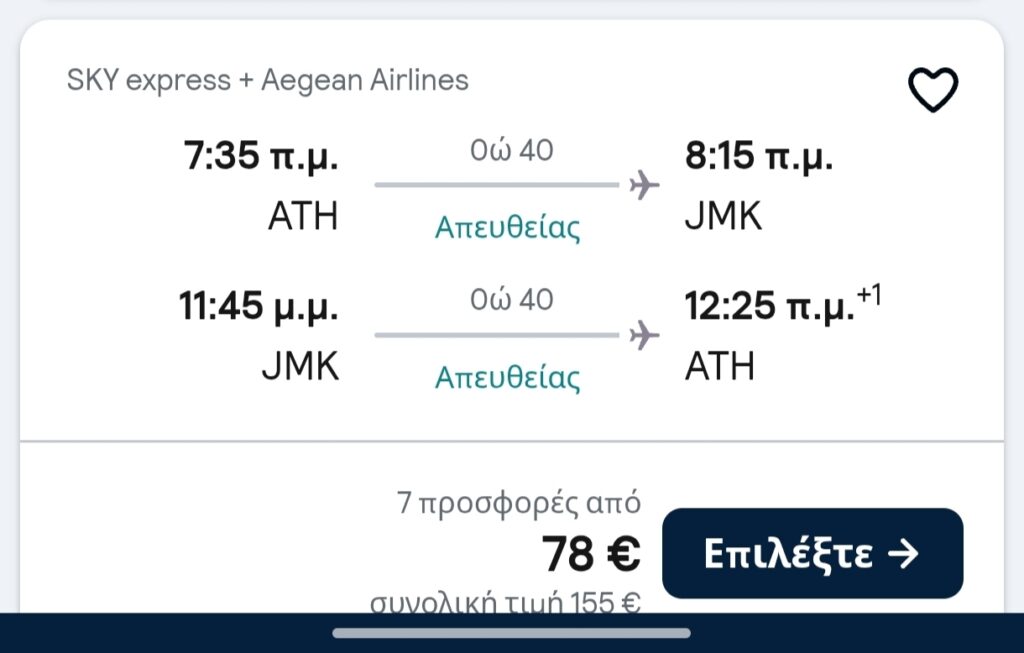This screenshot has width=1024, height=653.
Task: Tap the 78 € price
Action: tap(591, 554)
